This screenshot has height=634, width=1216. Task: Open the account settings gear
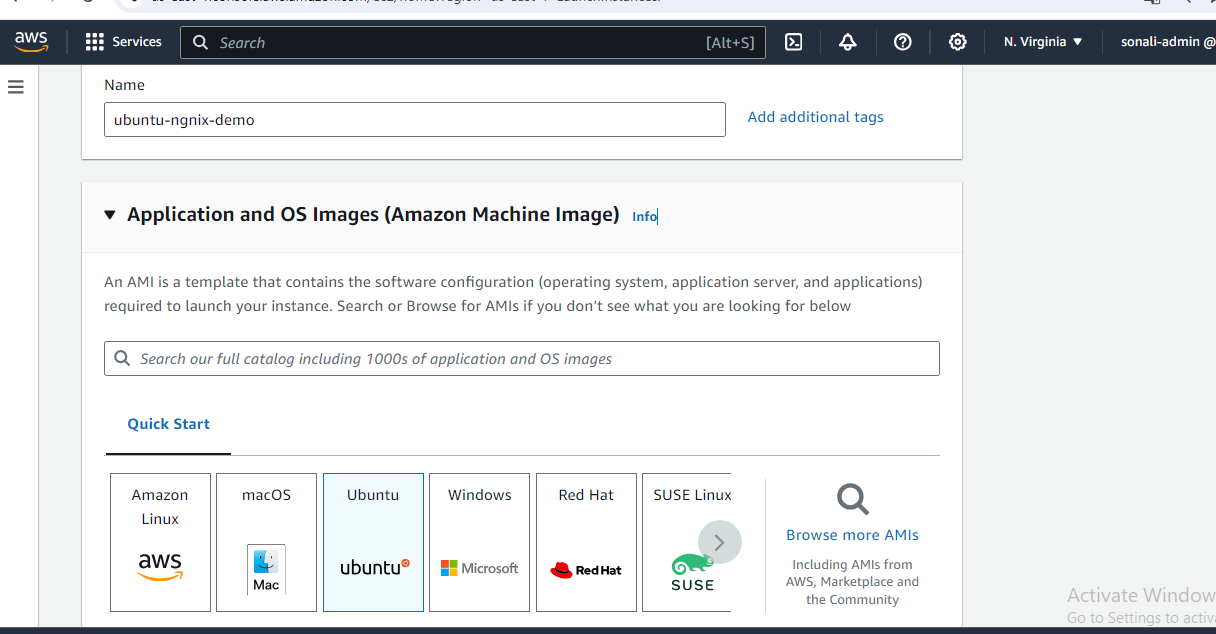[x=957, y=41]
